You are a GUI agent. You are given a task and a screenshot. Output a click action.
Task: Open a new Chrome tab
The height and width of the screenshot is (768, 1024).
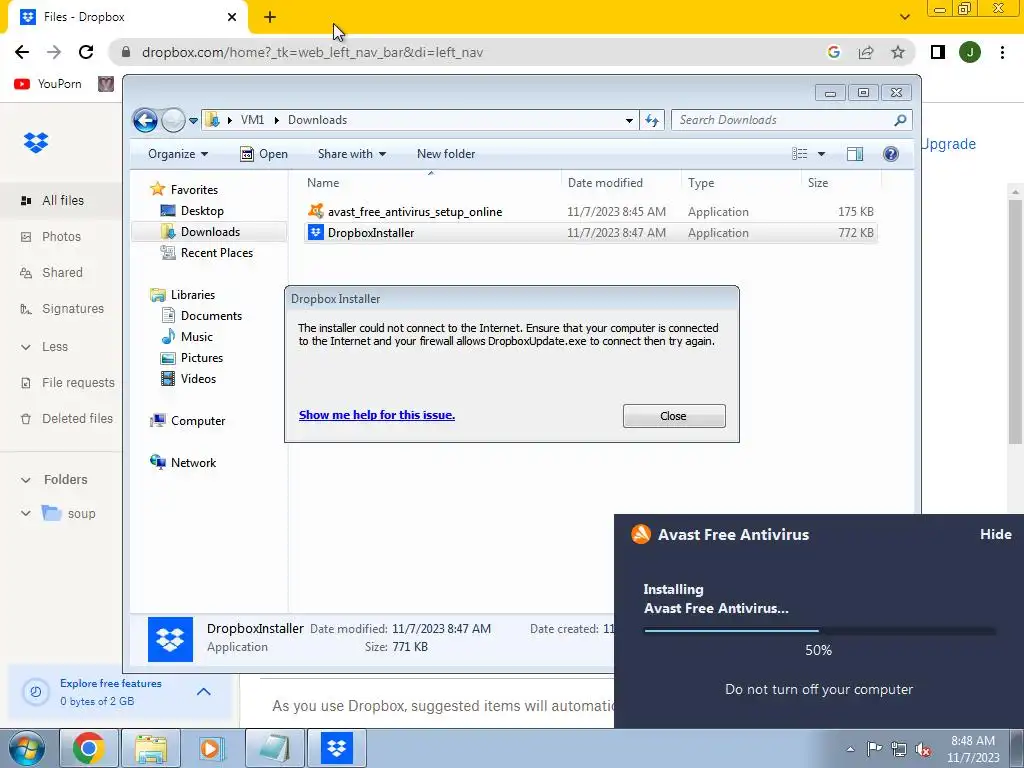pyautogui.click(x=270, y=18)
